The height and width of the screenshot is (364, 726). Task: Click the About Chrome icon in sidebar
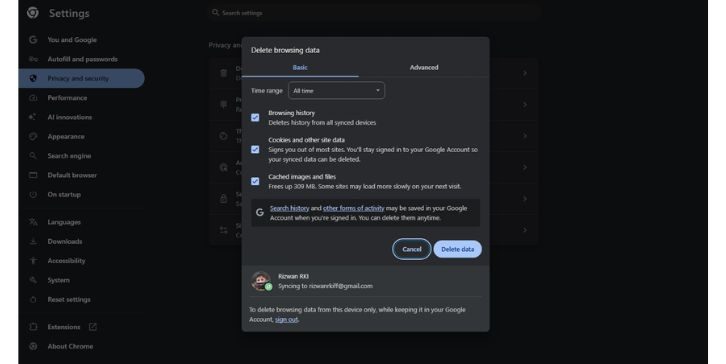pyautogui.click(x=33, y=346)
